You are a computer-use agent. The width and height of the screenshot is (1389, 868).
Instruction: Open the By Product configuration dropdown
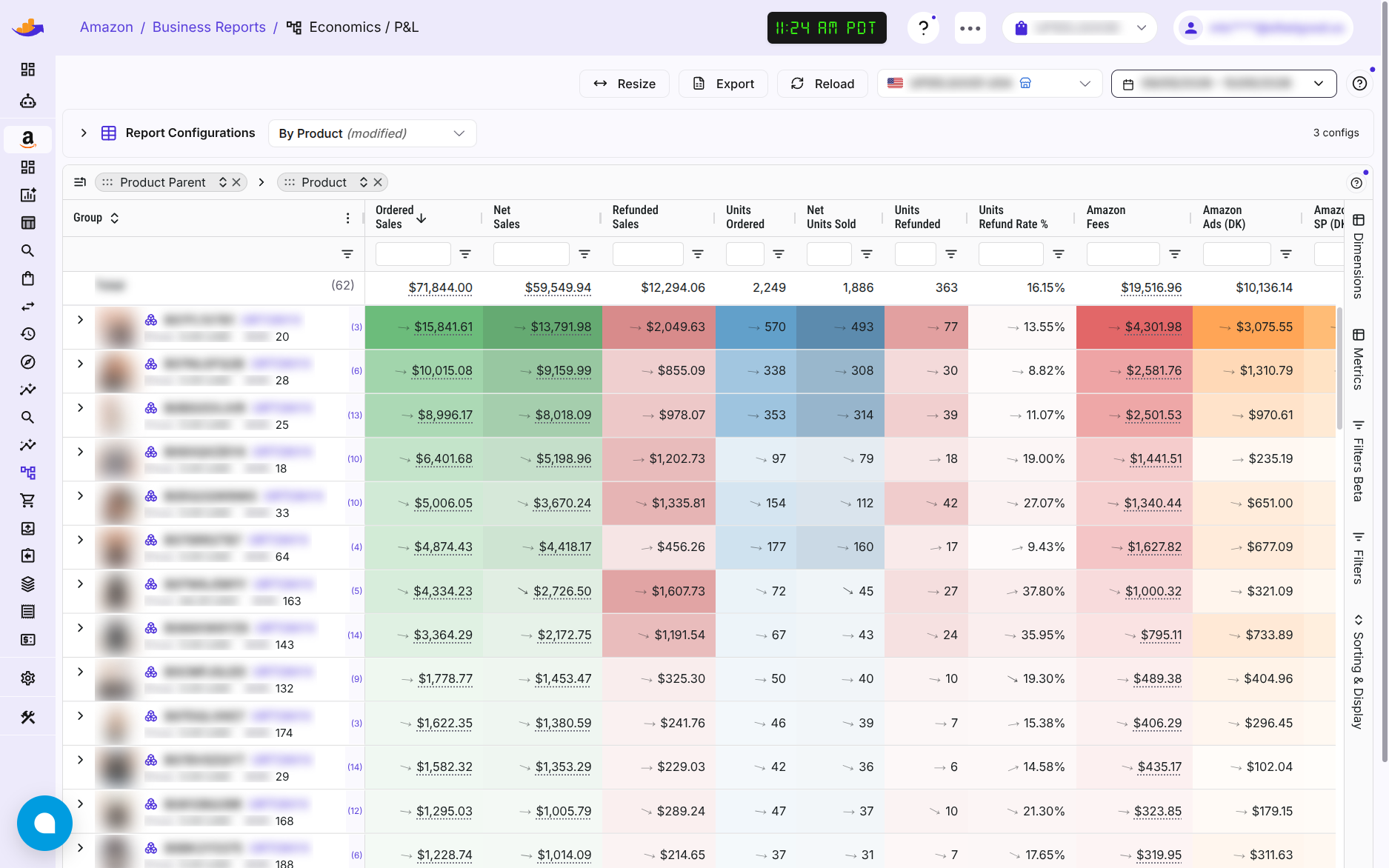(x=372, y=133)
